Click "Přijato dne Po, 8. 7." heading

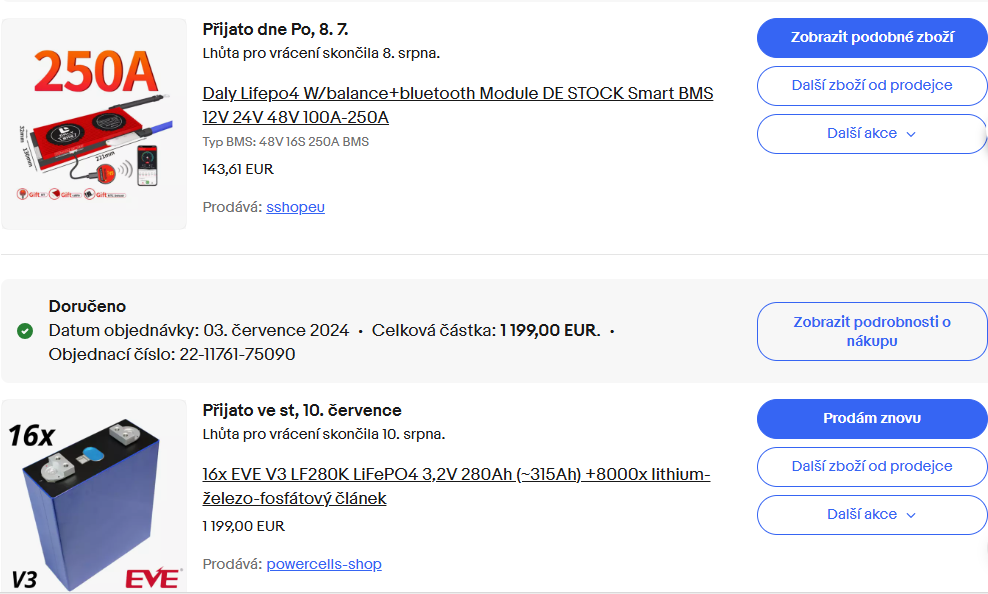[x=275, y=29]
